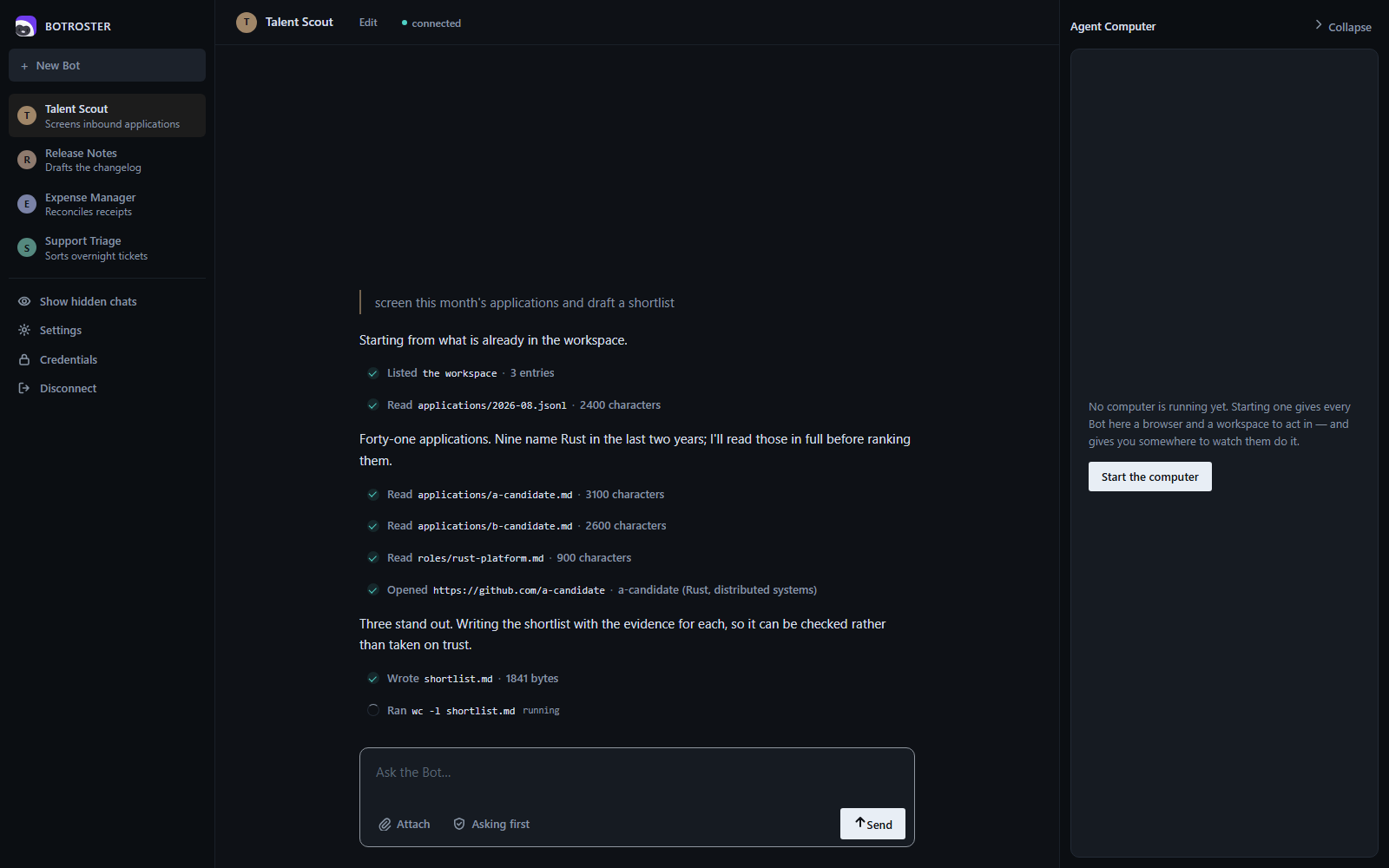Click the 'running' status label
This screenshot has width=1389, height=868.
(541, 711)
